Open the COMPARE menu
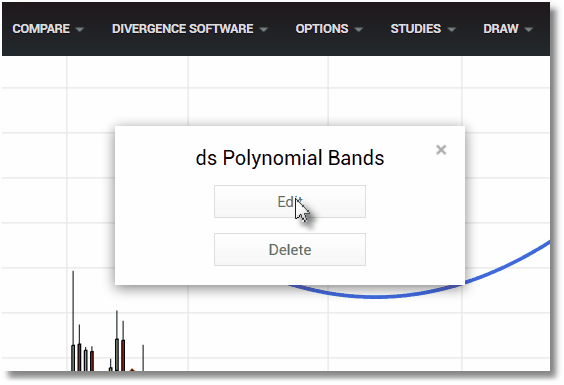 tap(41, 29)
